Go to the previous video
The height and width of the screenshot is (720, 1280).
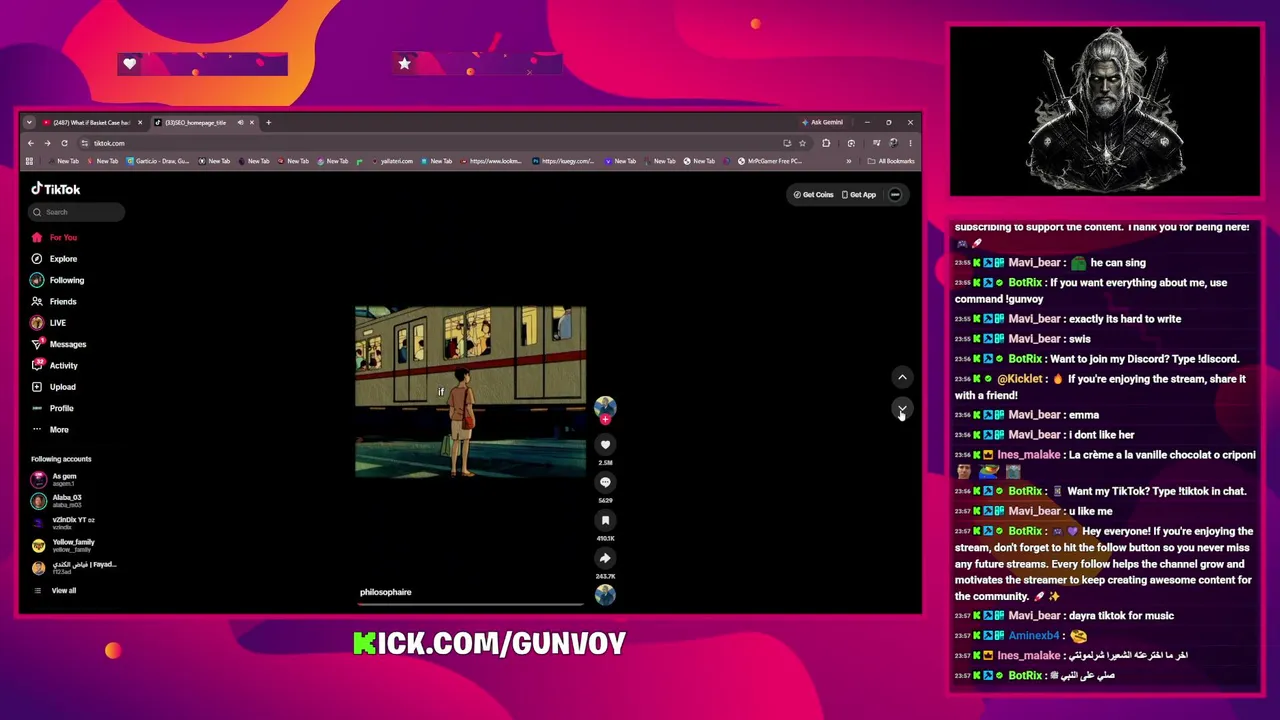[902, 378]
